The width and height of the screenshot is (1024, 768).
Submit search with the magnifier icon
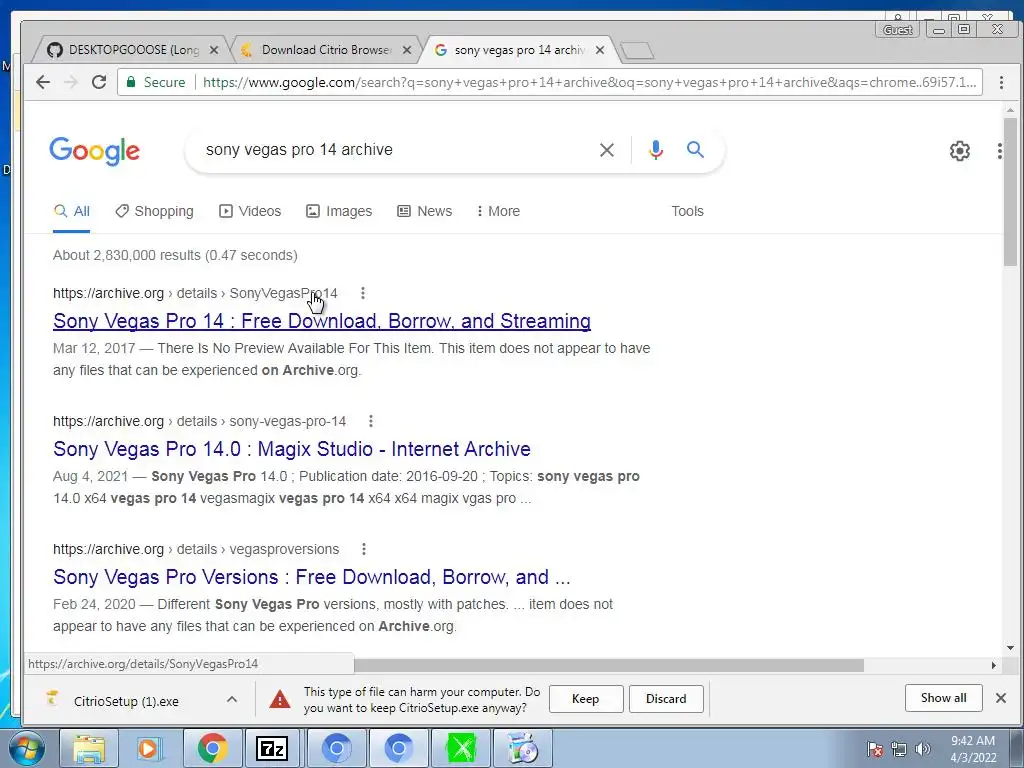click(x=695, y=150)
